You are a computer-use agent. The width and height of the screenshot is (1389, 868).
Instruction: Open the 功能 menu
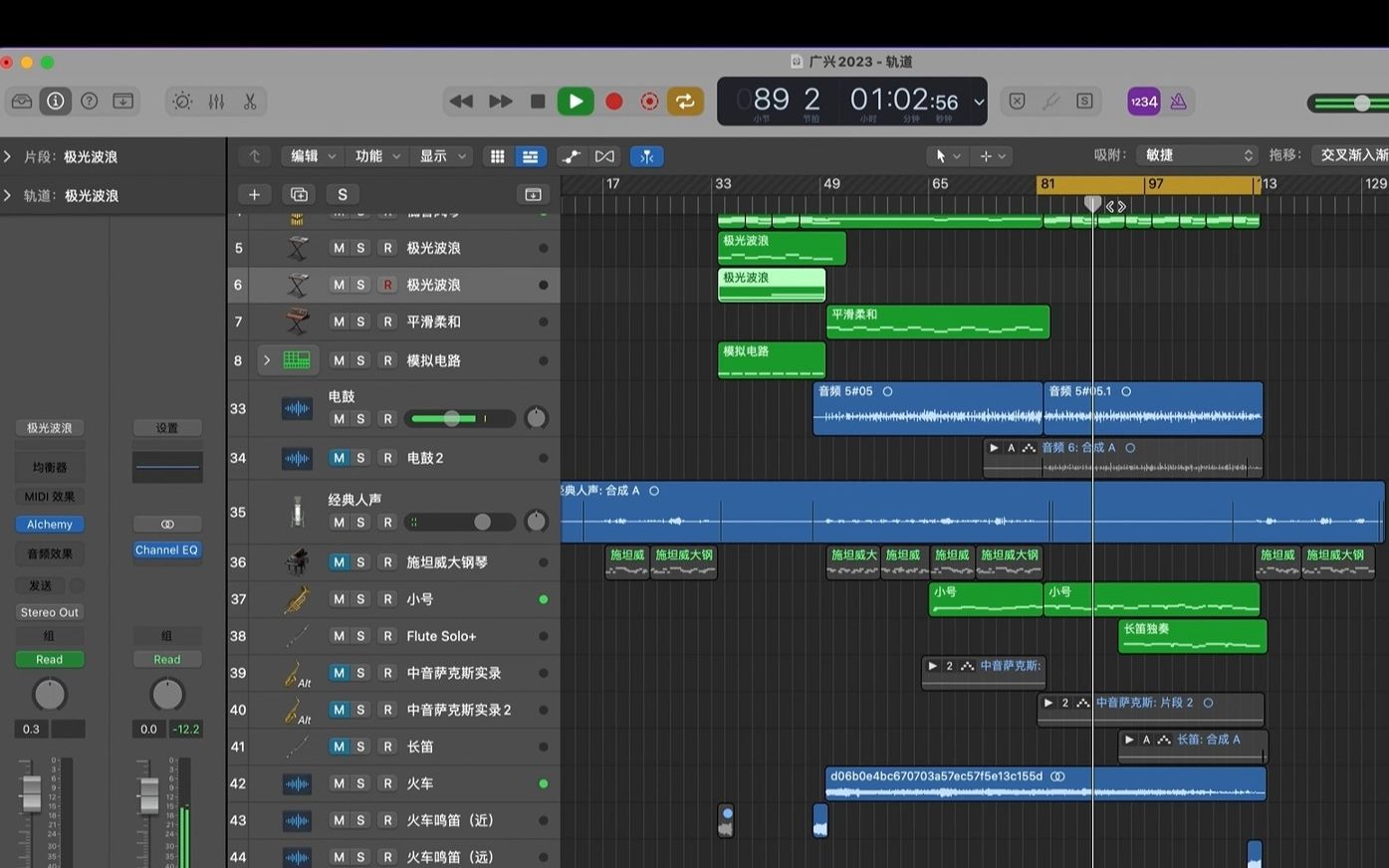pyautogui.click(x=377, y=156)
